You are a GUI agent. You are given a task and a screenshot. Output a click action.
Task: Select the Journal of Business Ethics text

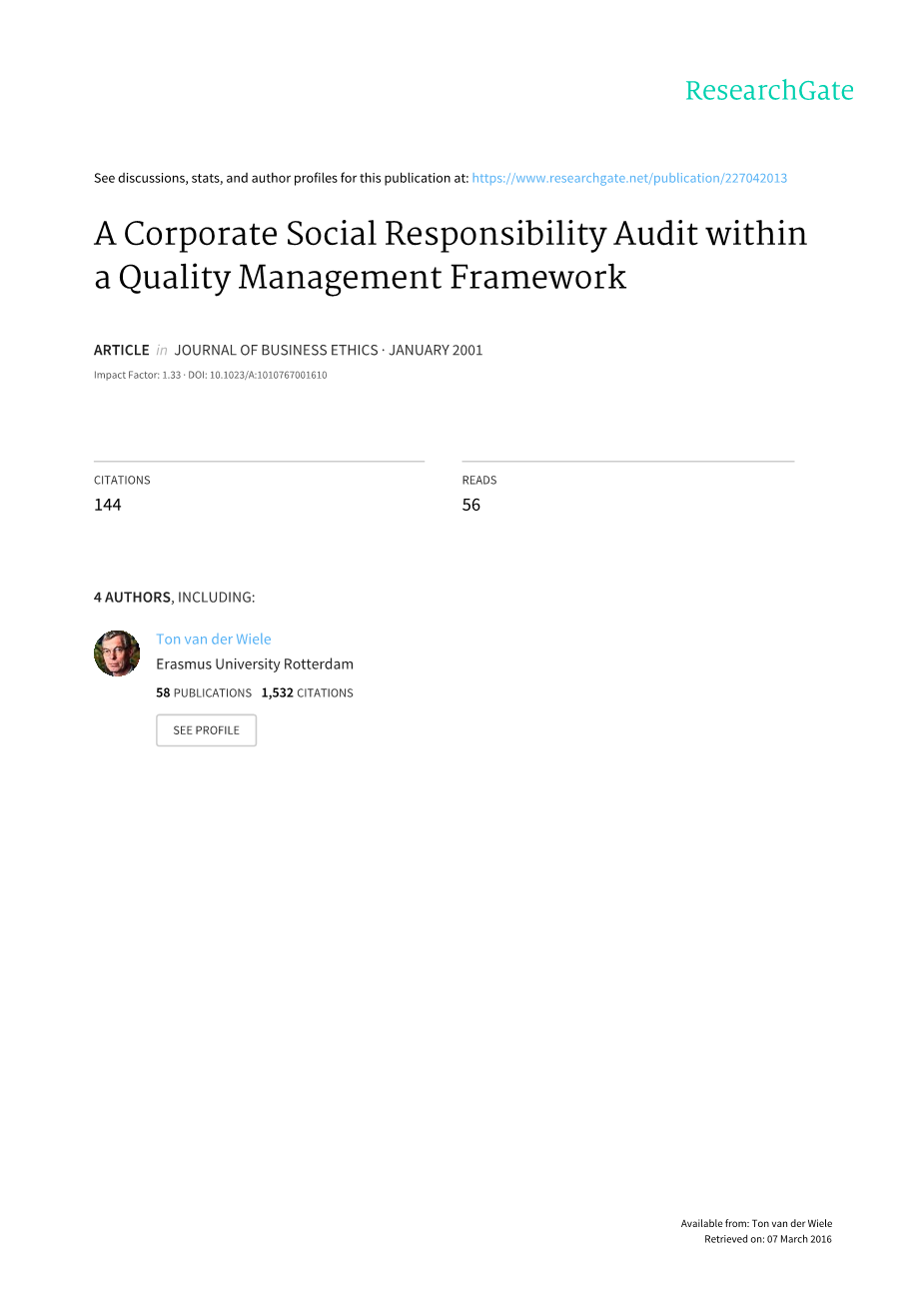276,350
